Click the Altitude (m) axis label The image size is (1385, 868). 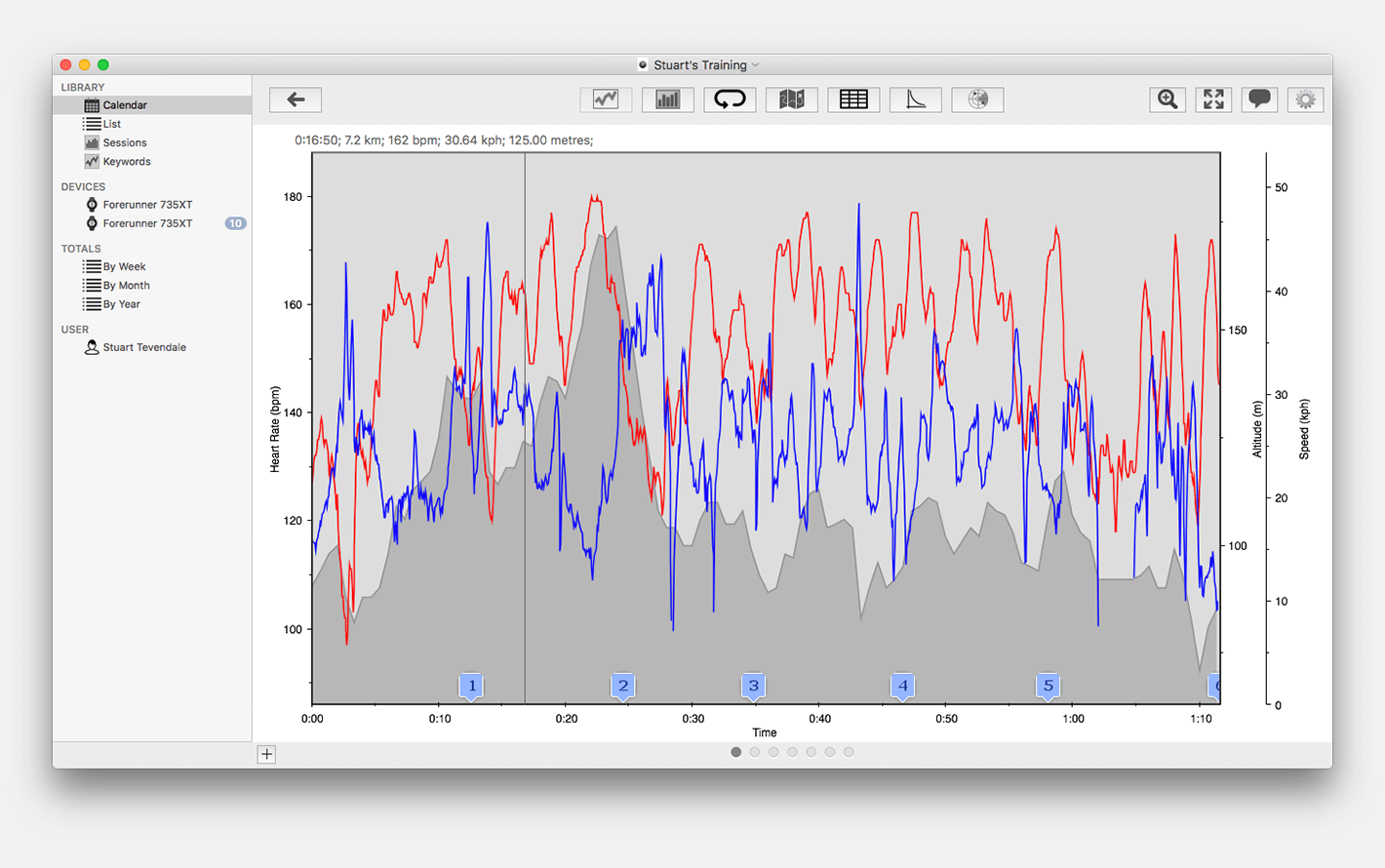pyautogui.click(x=1257, y=429)
